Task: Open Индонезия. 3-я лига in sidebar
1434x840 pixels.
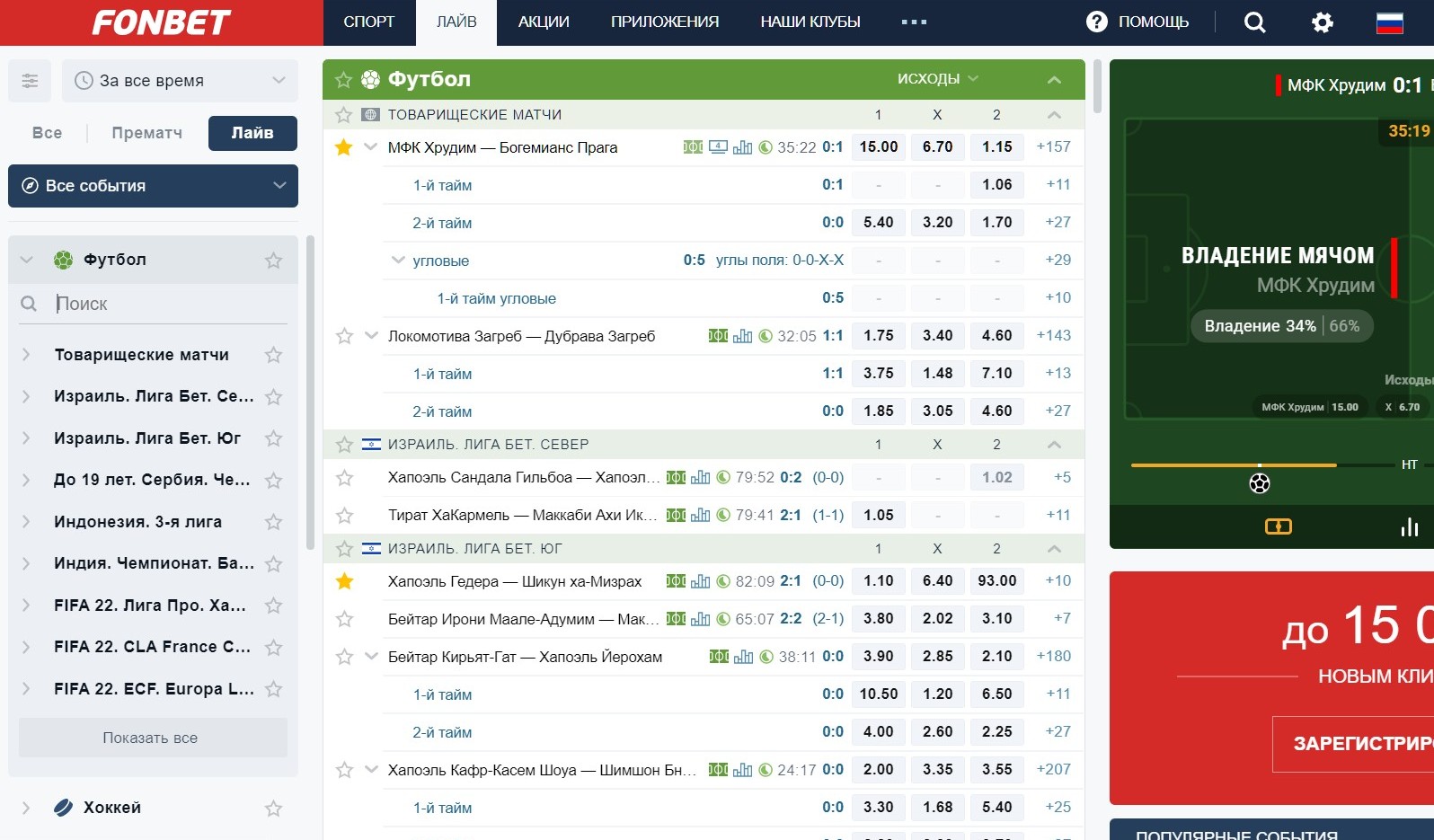Action: 137,522
